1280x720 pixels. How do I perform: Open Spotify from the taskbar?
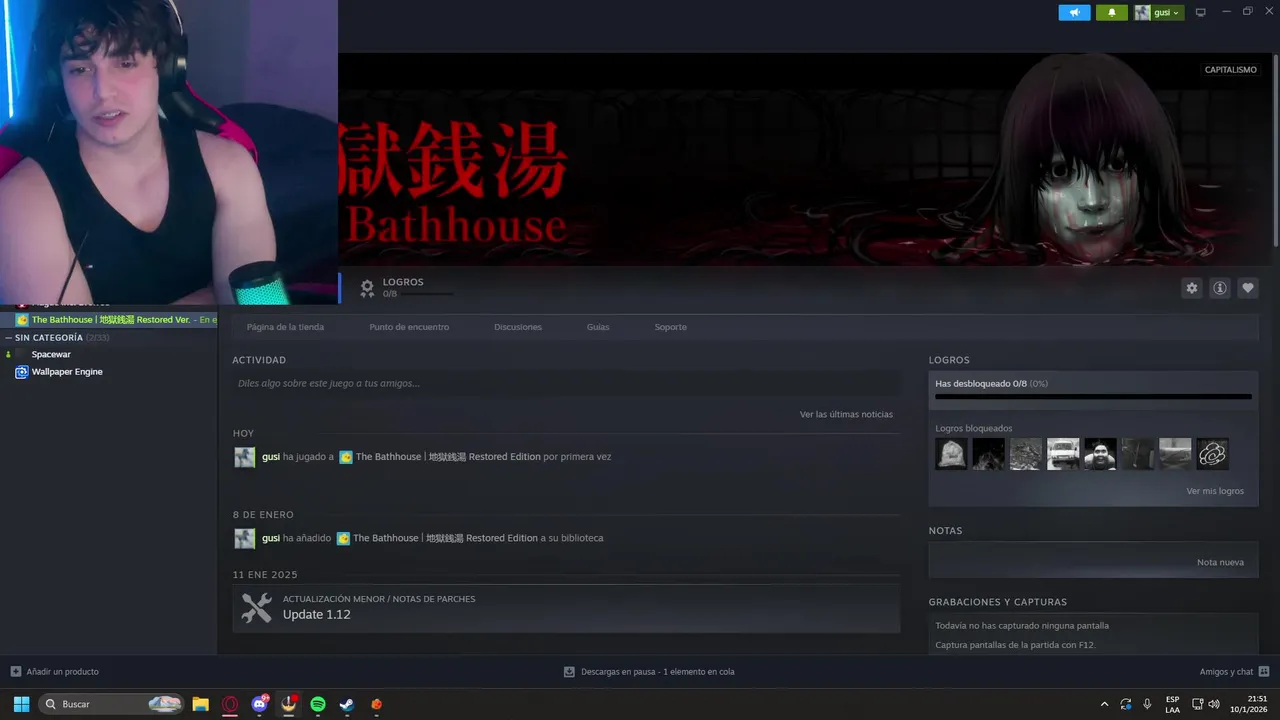point(318,704)
